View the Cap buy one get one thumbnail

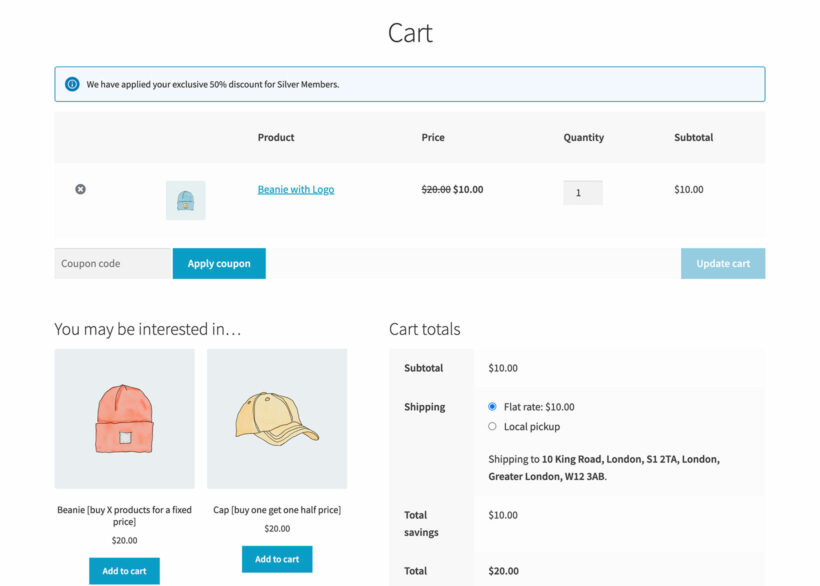click(x=276, y=418)
